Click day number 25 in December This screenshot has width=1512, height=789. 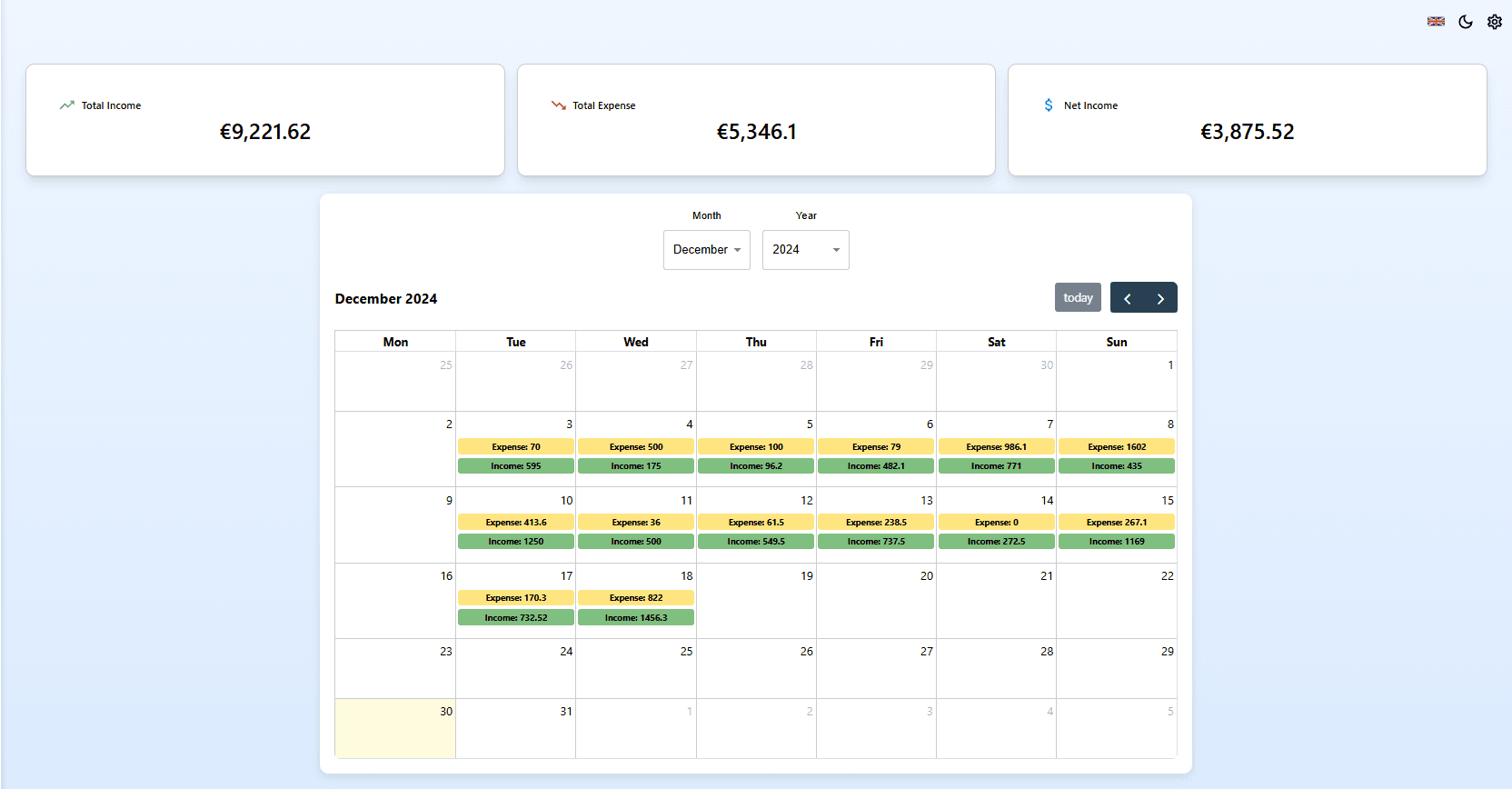click(686, 652)
